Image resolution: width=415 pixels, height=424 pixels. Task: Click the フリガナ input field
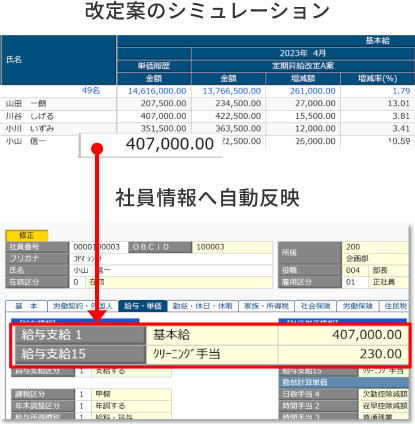click(171, 259)
